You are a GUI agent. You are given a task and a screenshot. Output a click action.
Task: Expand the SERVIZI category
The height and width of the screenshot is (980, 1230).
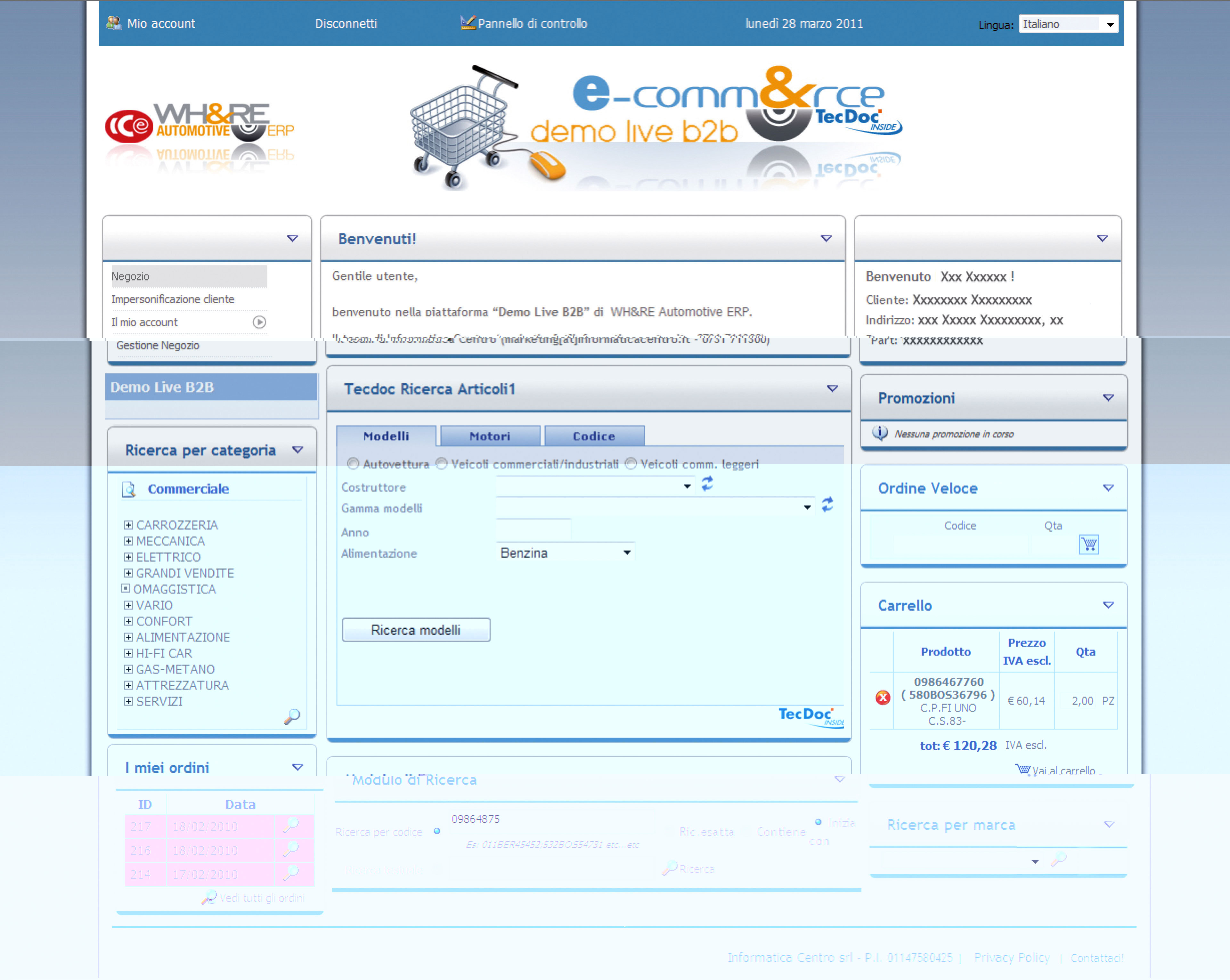tap(128, 701)
